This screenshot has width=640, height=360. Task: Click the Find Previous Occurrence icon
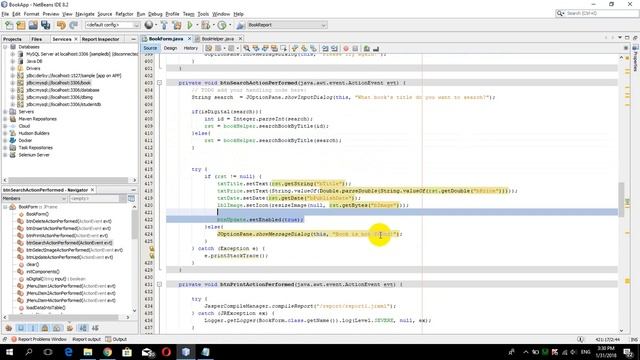[x=256, y=49]
